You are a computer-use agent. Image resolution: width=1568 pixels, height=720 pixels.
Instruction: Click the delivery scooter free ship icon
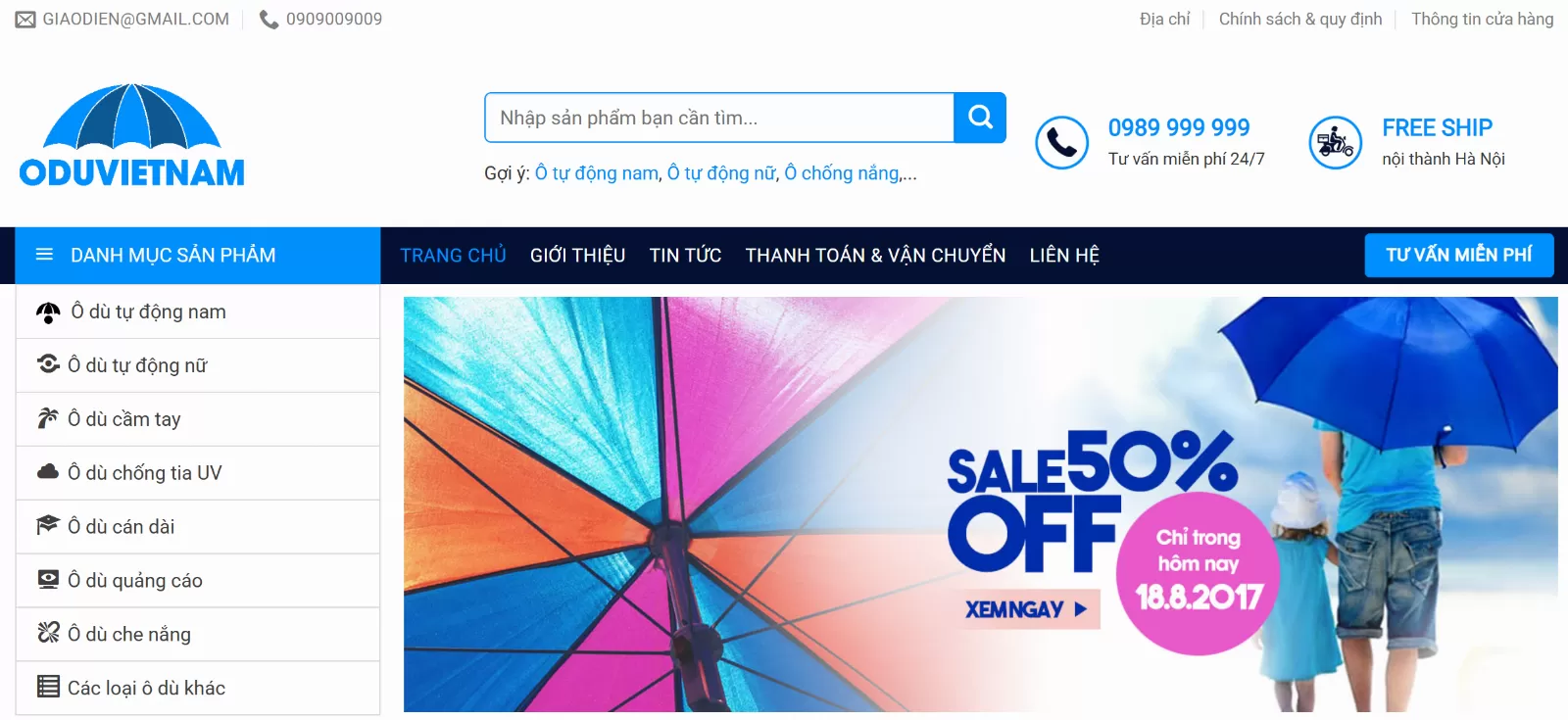[x=1335, y=142]
